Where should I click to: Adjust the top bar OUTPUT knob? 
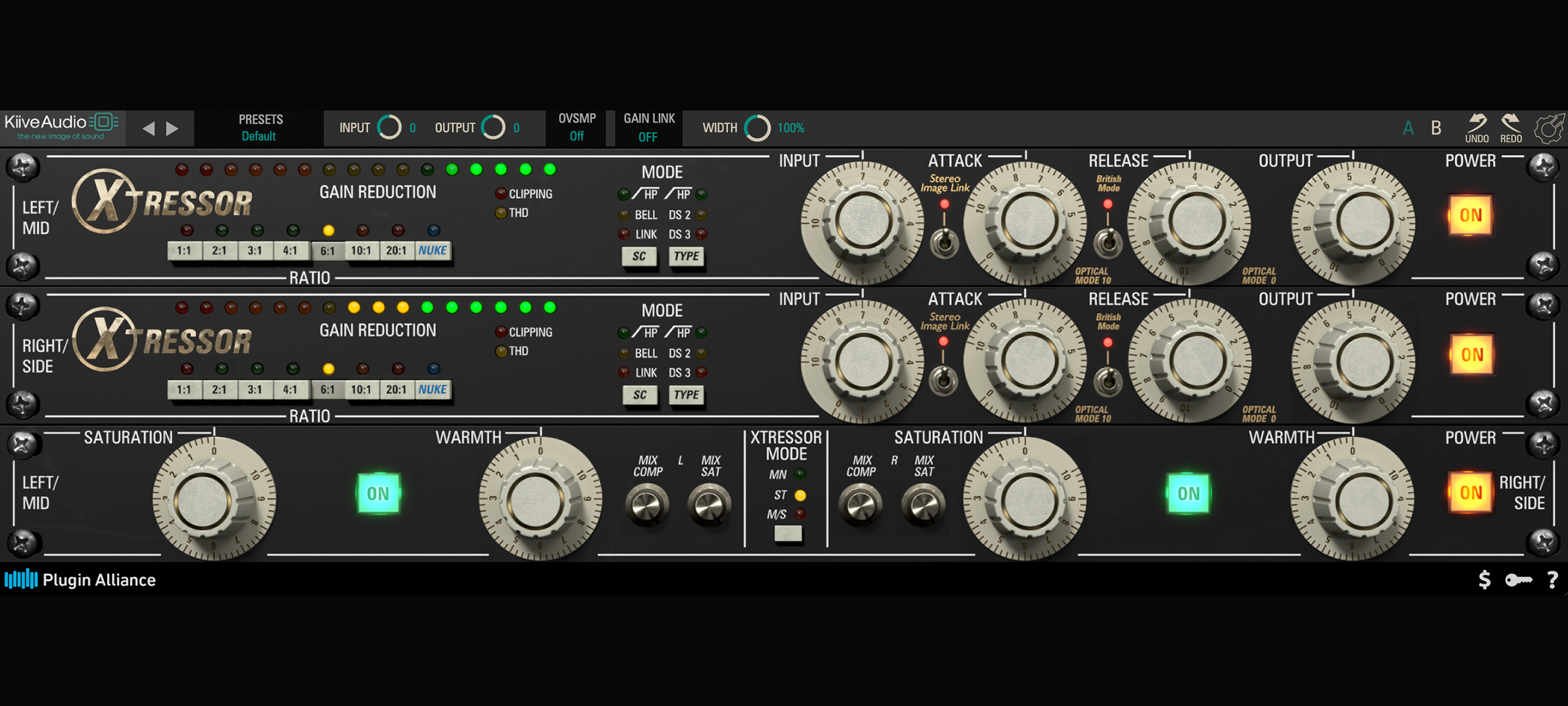(493, 127)
